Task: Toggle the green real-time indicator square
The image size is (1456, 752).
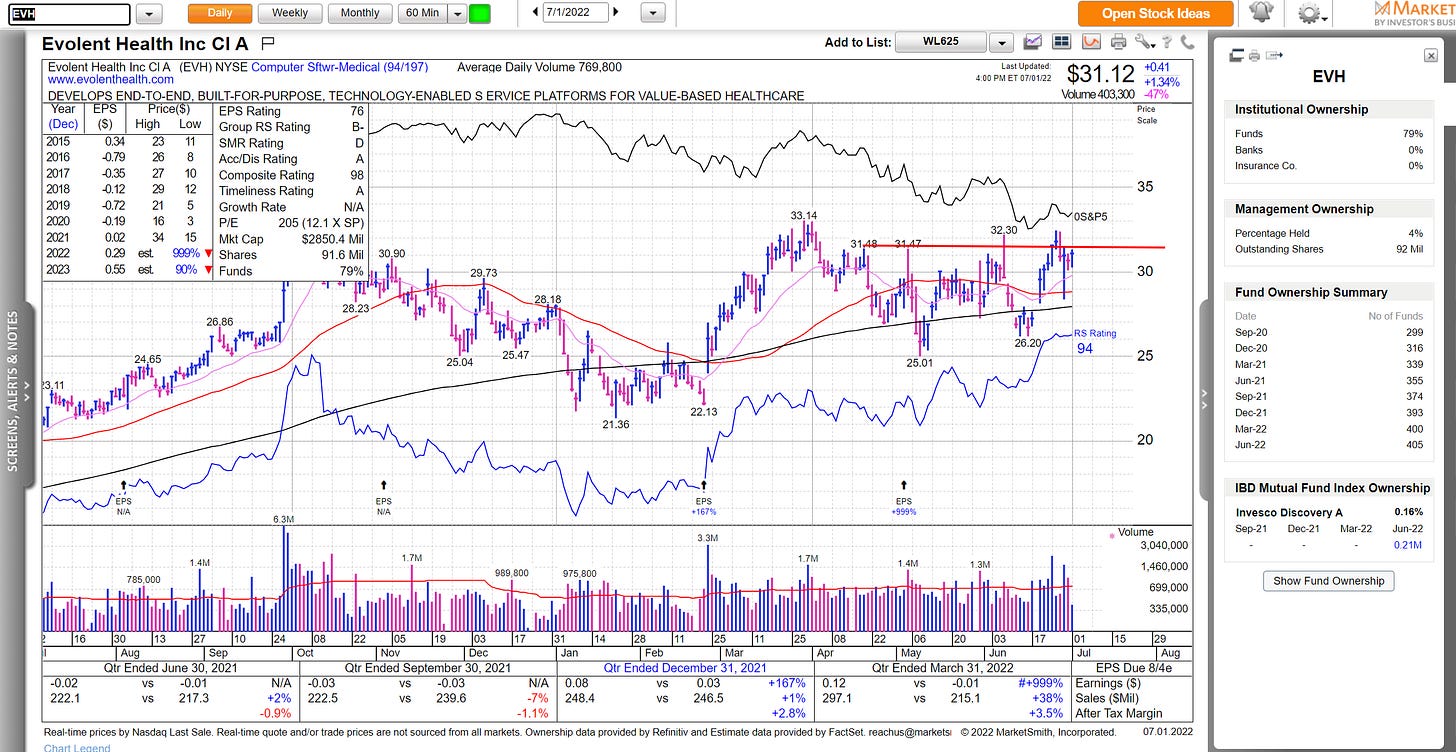Action: (x=480, y=13)
